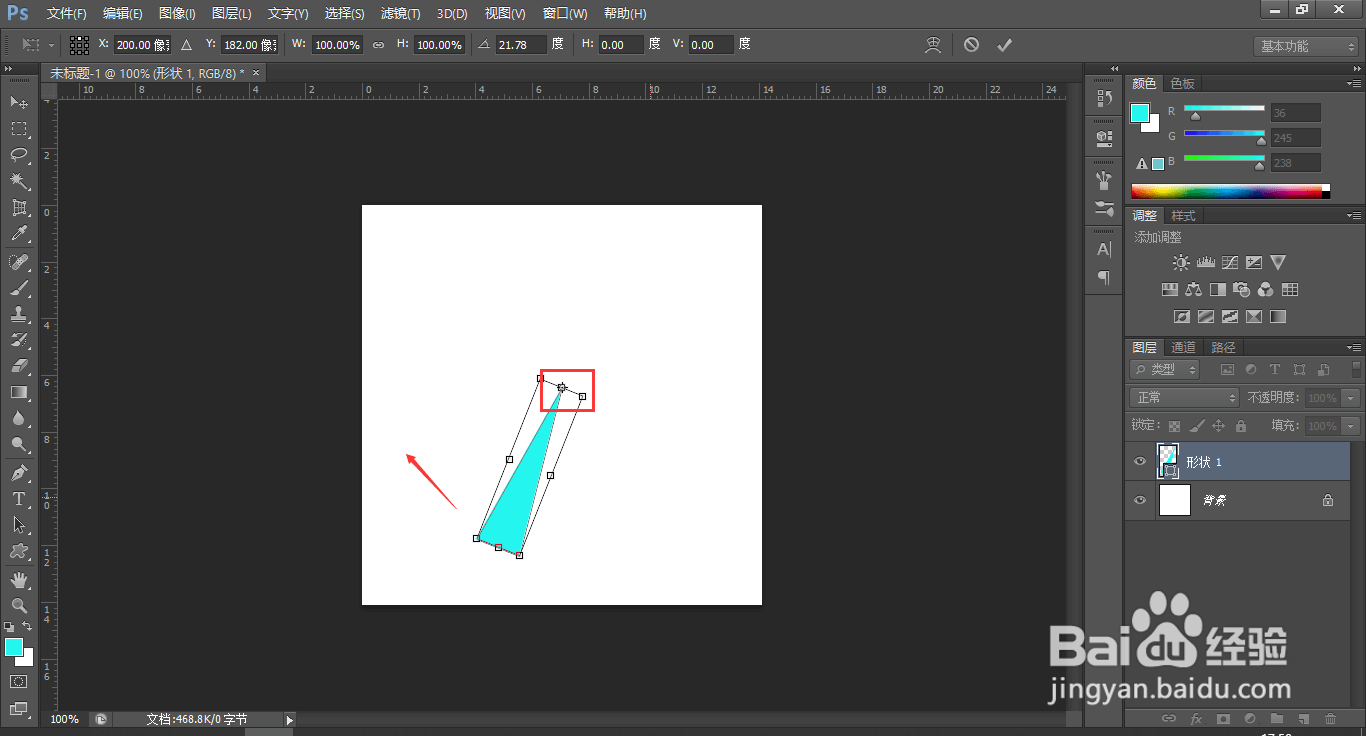The image size is (1366, 736).
Task: Open the 滤镜(T) menu
Action: [400, 14]
